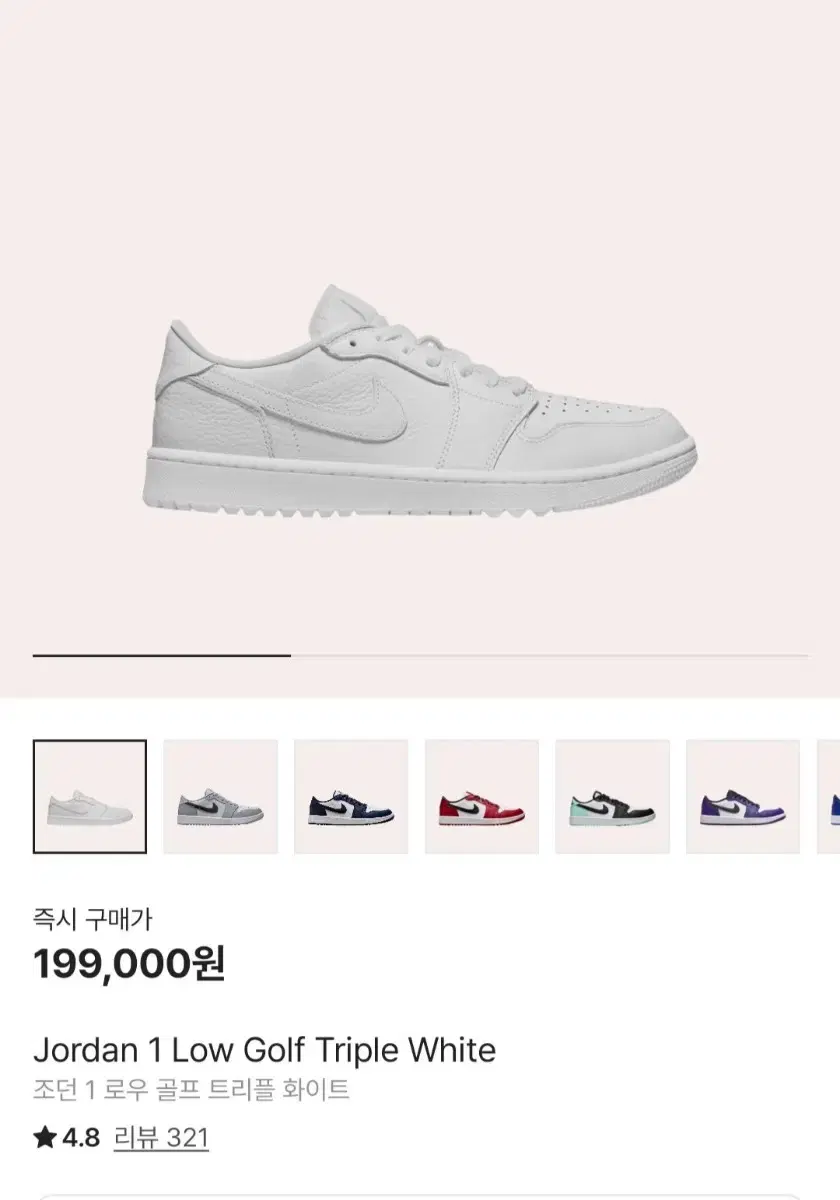Tap the 4.8 rating score
This screenshot has height=1200, width=840.
point(81,1137)
